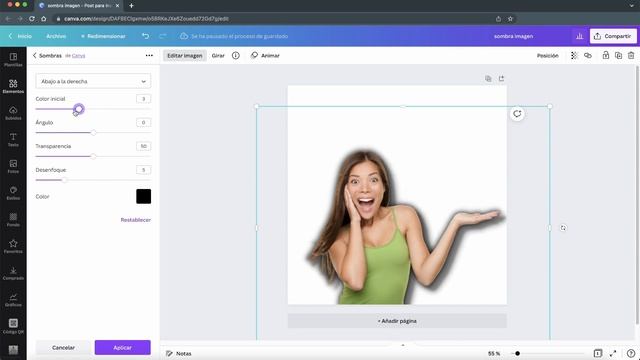Bookmark this page with star icon

tap(510, 19)
